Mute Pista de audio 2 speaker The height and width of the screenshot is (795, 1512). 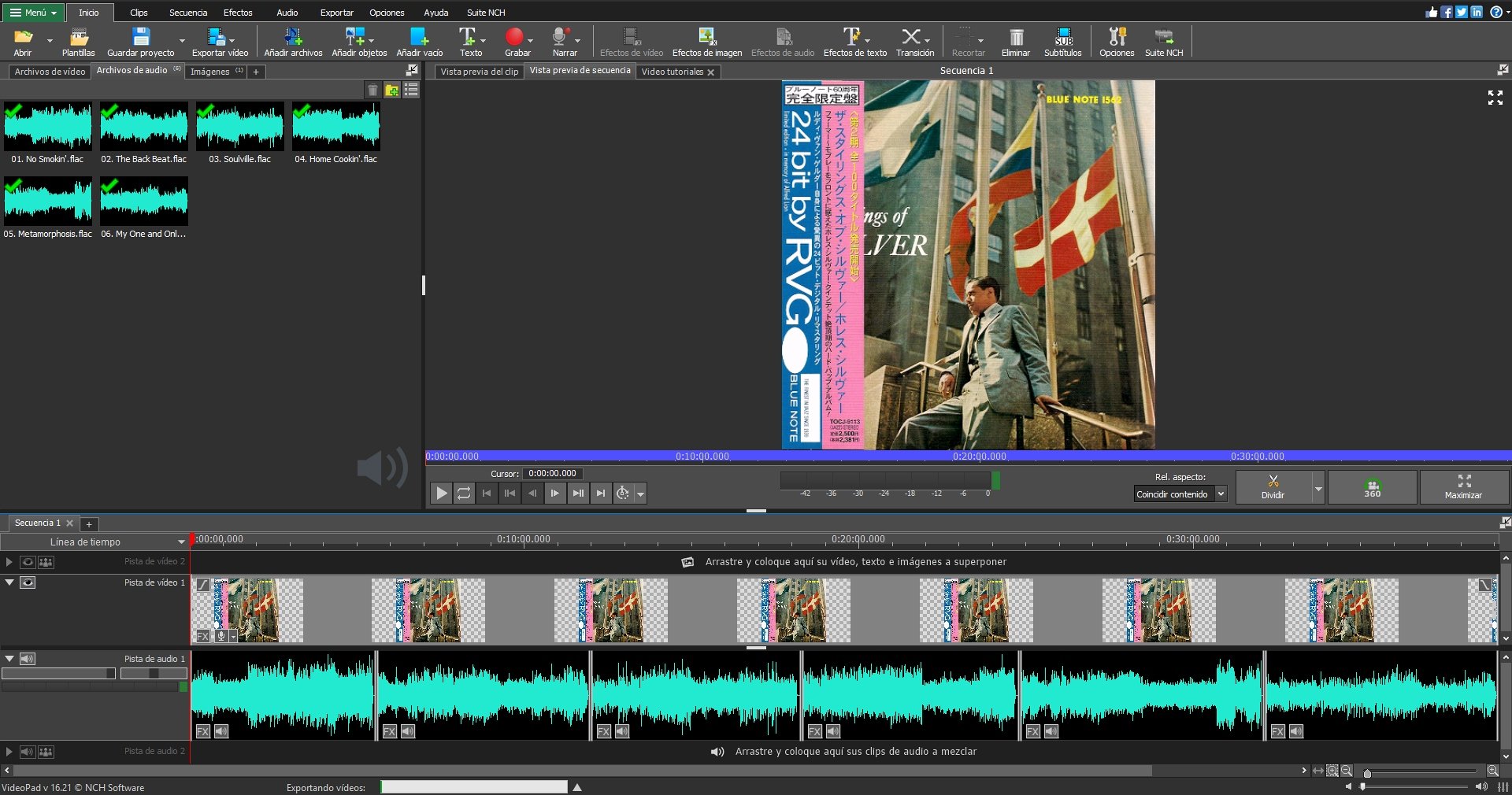point(28,752)
